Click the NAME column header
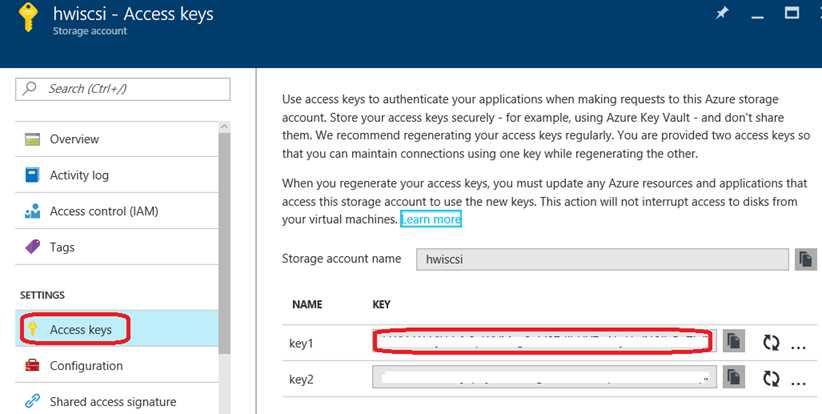Viewport: 822px width, 414px height. tap(307, 304)
